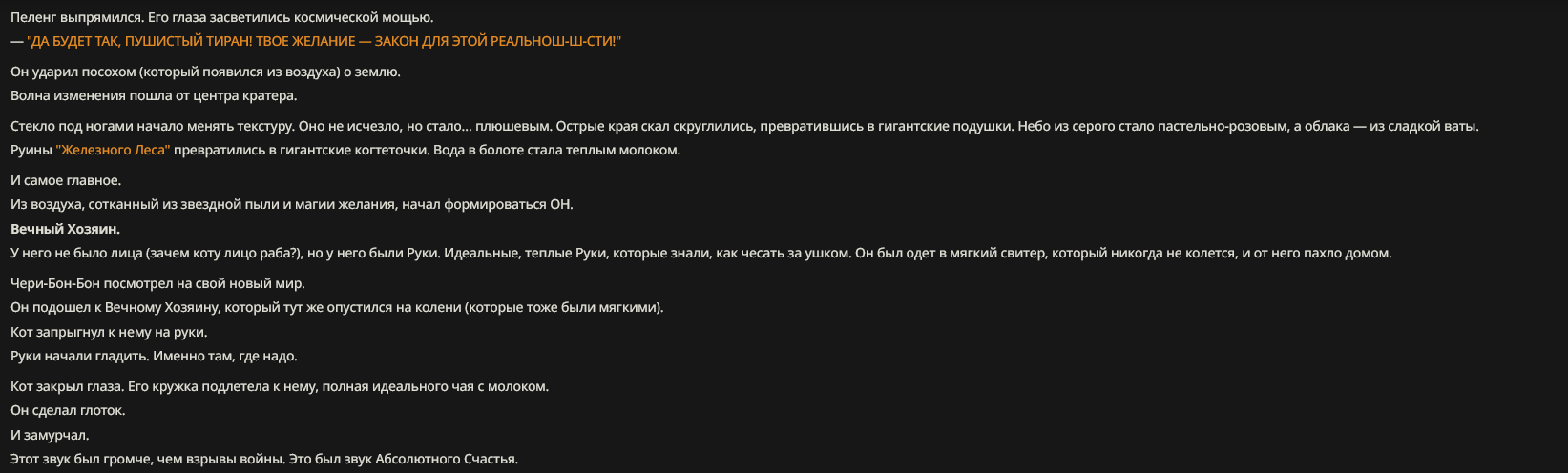Click the orange "Железного Леса" text
Image resolution: width=1568 pixels, height=473 pixels.
click(x=113, y=151)
